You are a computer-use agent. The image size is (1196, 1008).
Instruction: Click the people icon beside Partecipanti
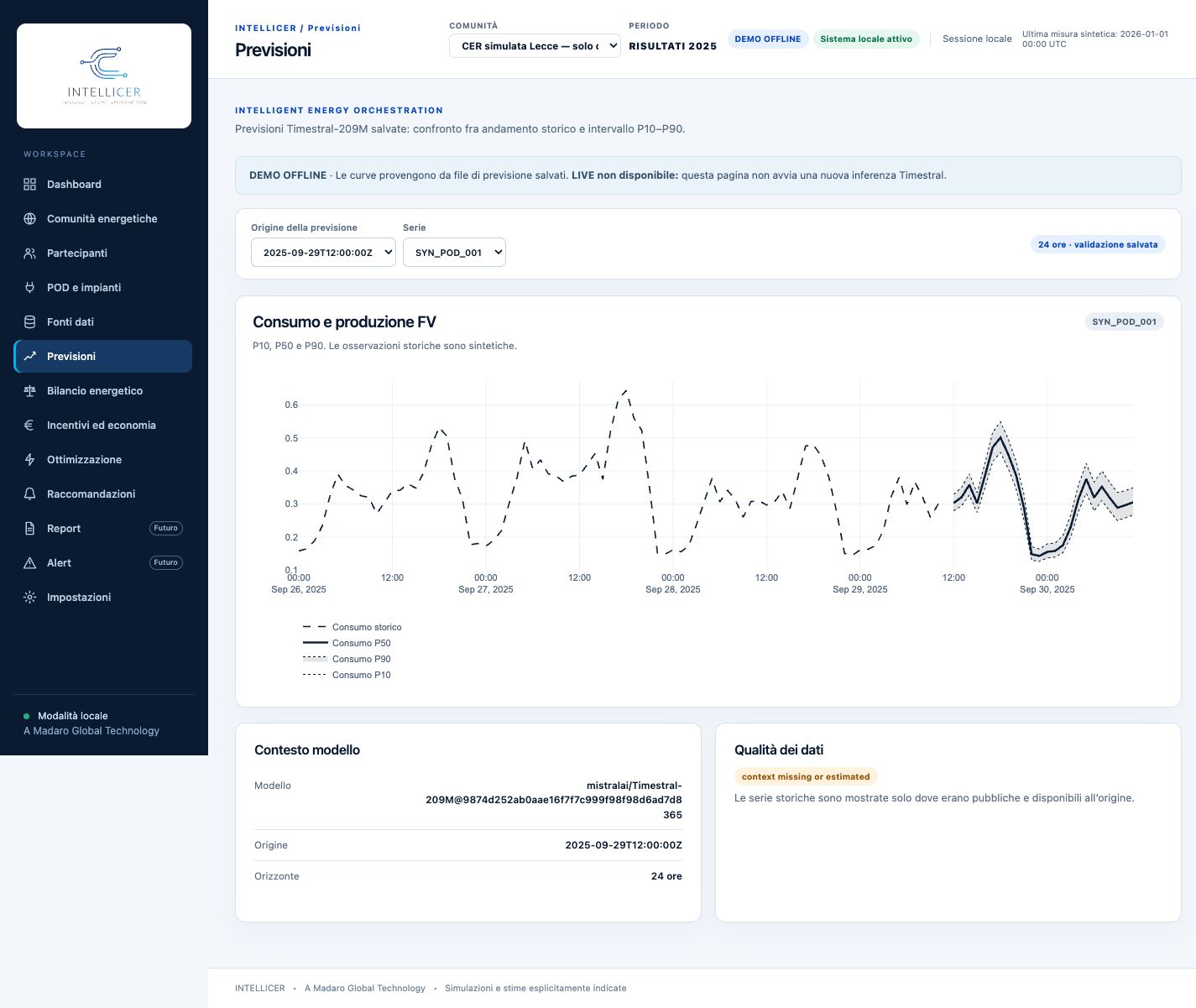30,253
